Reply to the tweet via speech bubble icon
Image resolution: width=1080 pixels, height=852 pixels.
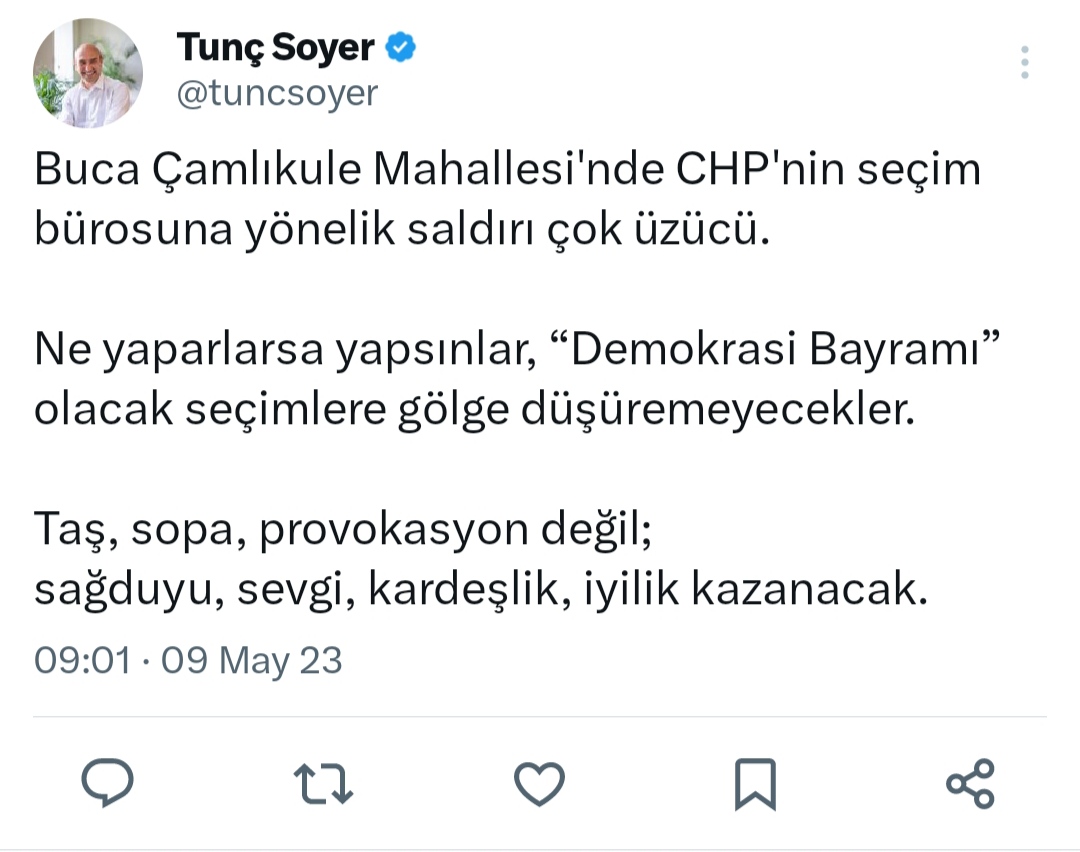tap(107, 782)
